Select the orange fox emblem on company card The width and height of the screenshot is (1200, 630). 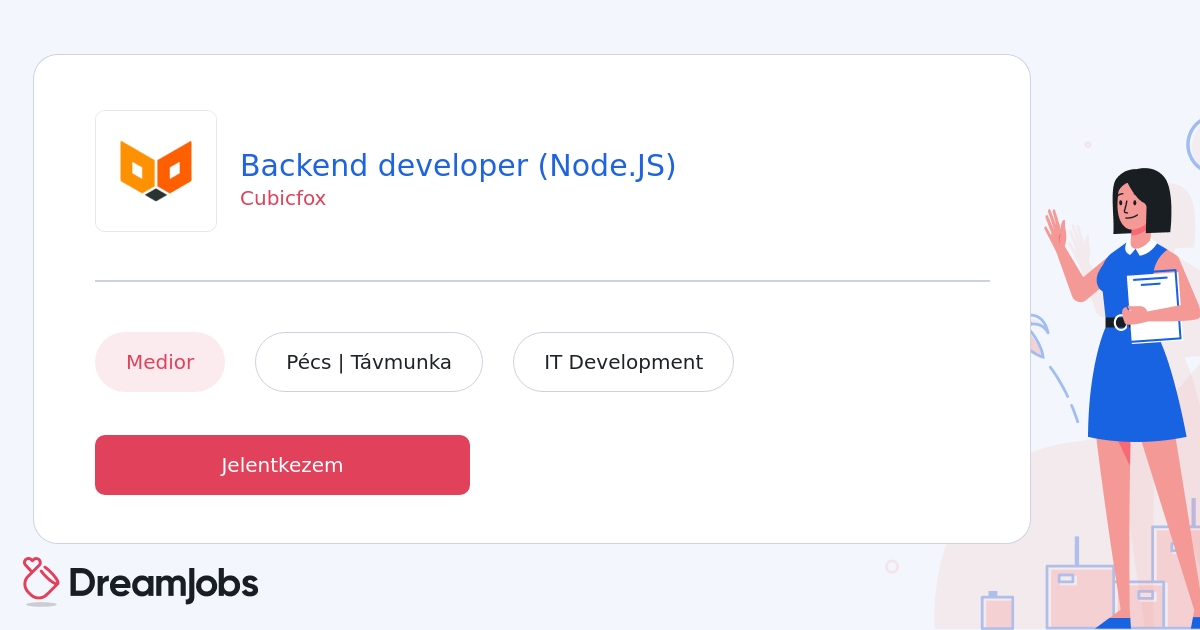click(156, 170)
